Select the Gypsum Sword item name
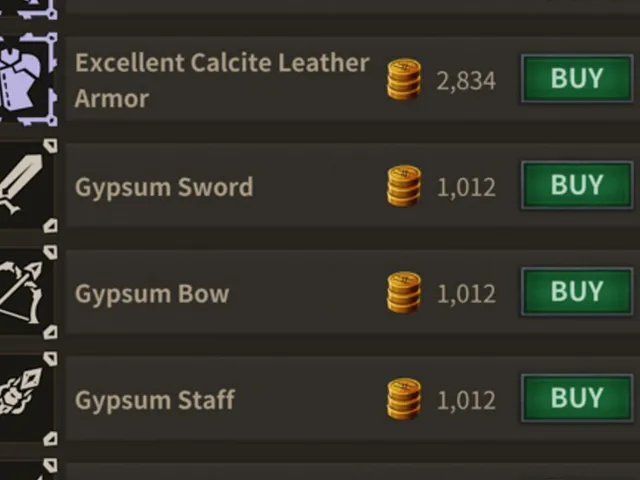Screen dimensions: 640x480 pyautogui.click(x=164, y=188)
